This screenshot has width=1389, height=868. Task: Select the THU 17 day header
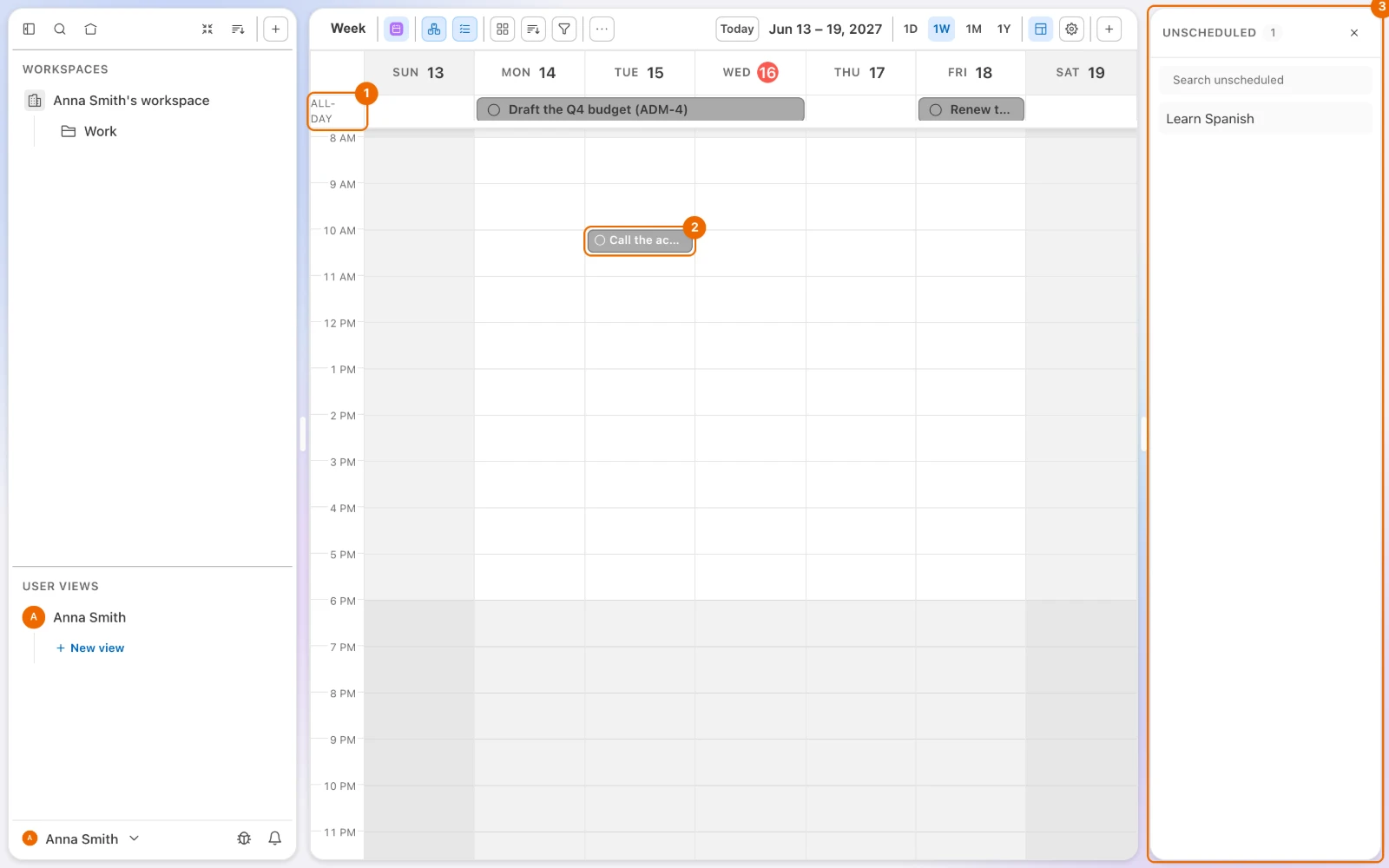click(x=859, y=73)
